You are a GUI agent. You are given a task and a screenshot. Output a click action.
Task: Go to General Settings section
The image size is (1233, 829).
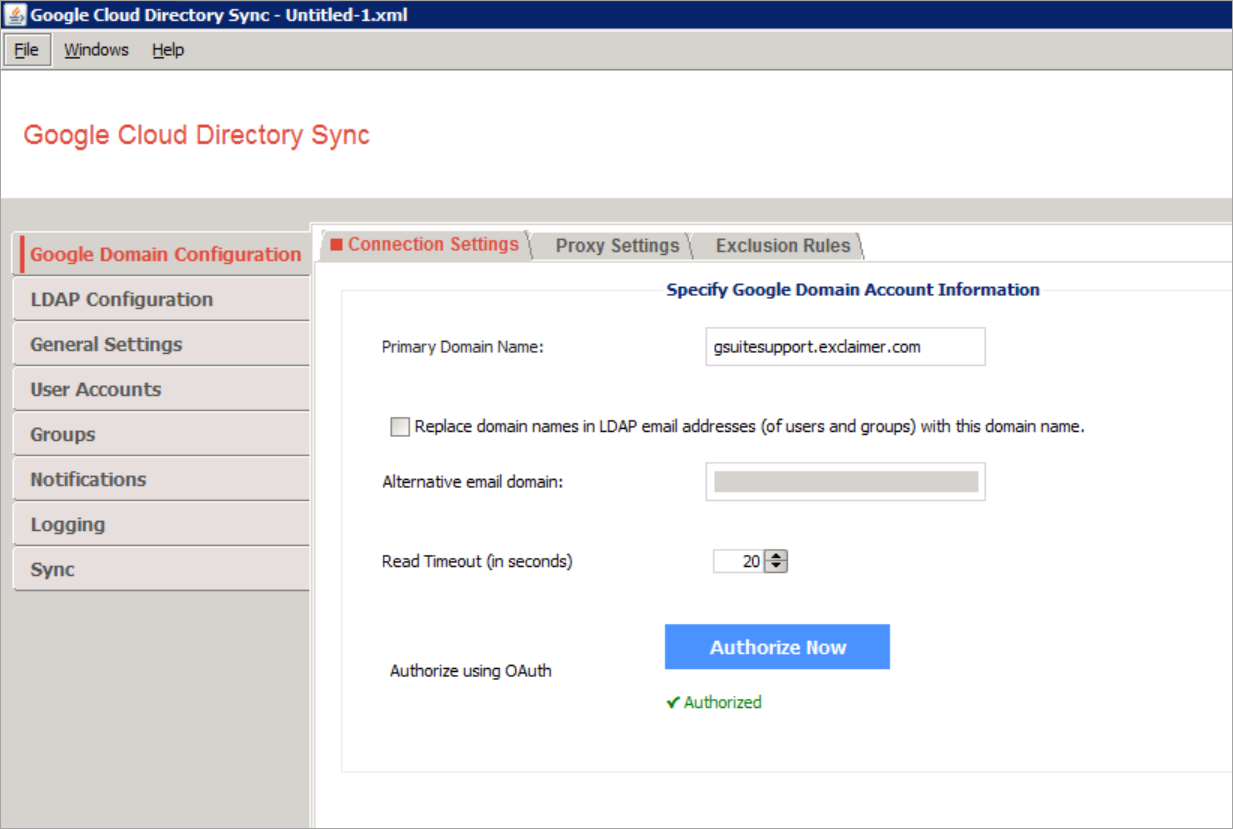tap(106, 345)
